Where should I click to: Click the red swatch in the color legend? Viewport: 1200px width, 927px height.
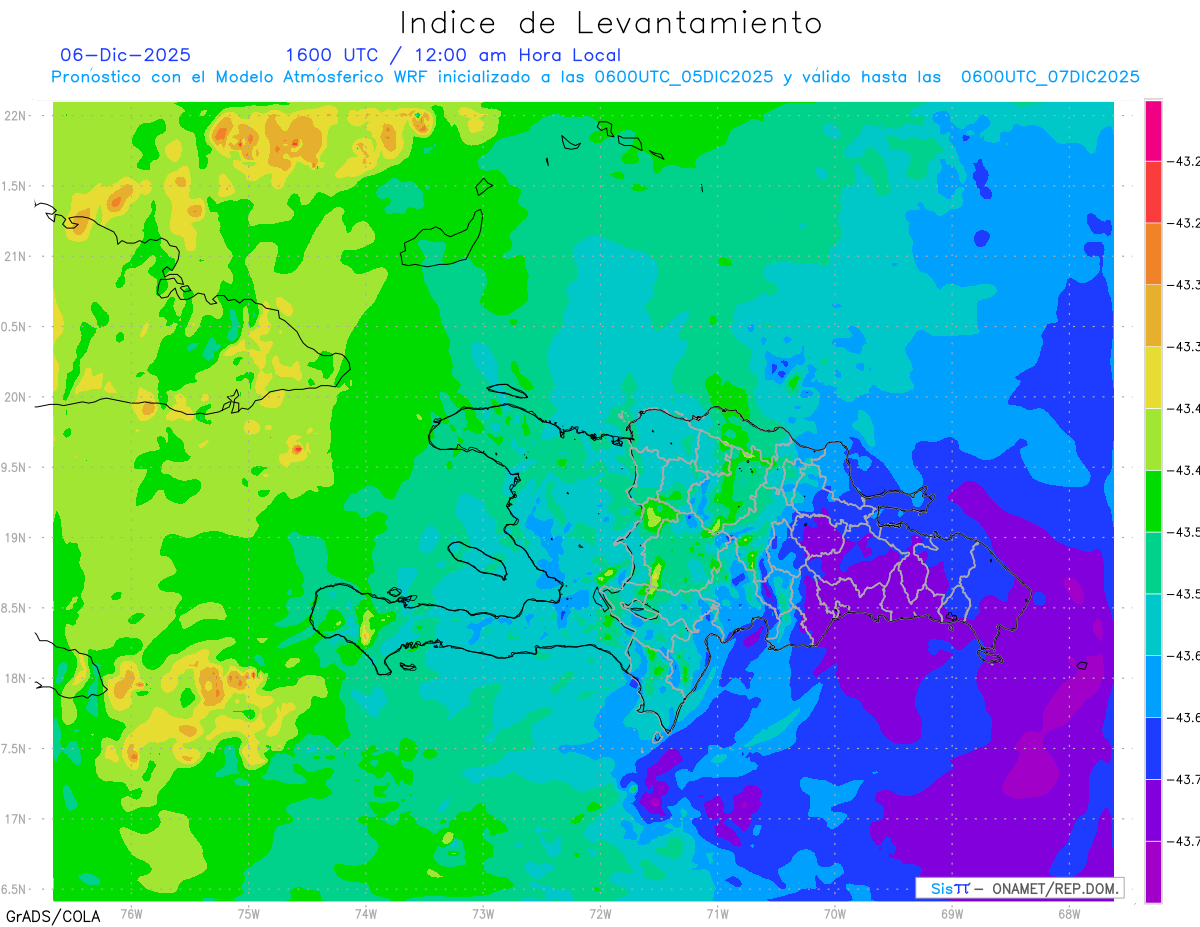(1153, 192)
